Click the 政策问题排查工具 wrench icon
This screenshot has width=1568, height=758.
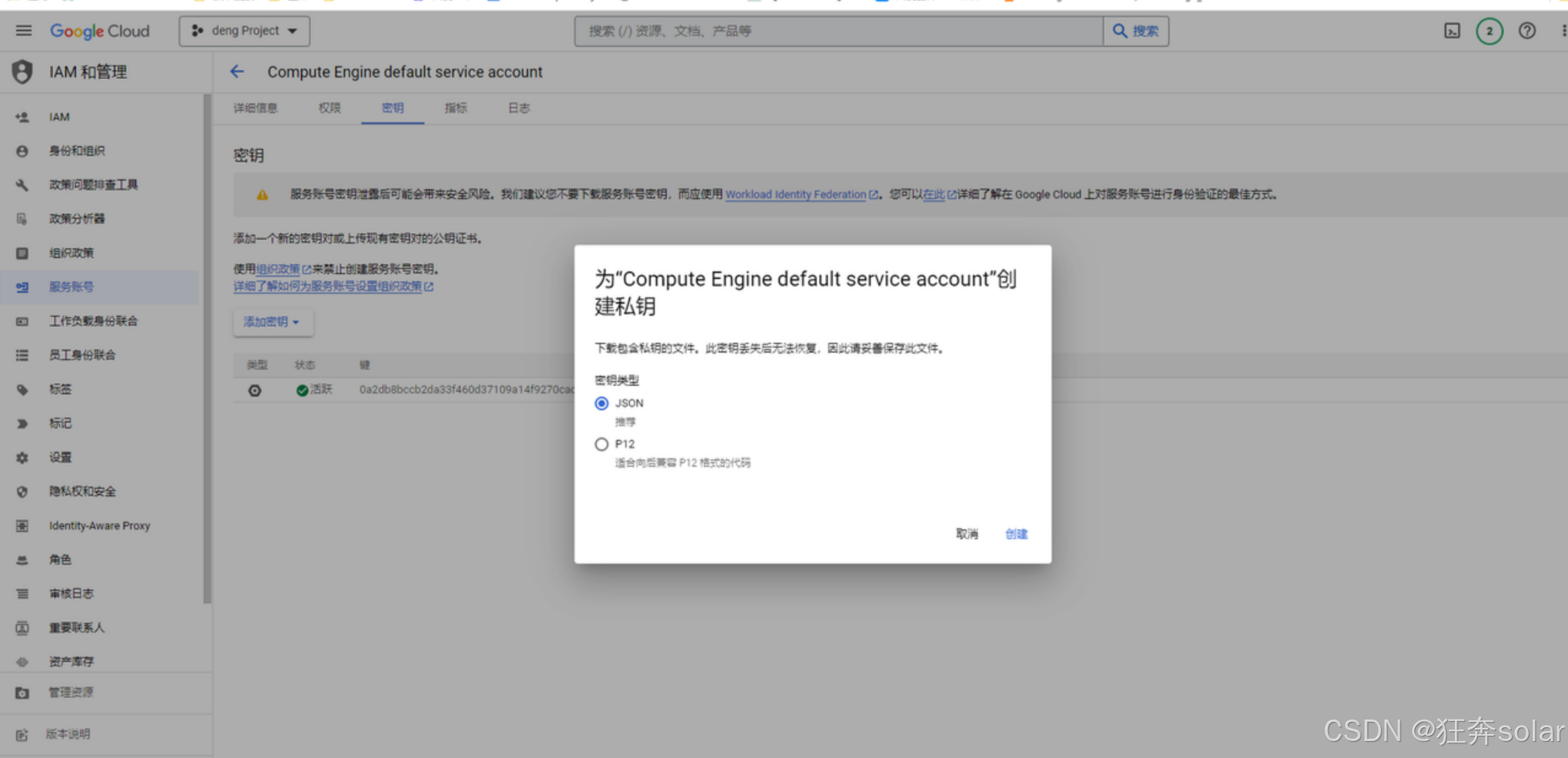coord(22,185)
